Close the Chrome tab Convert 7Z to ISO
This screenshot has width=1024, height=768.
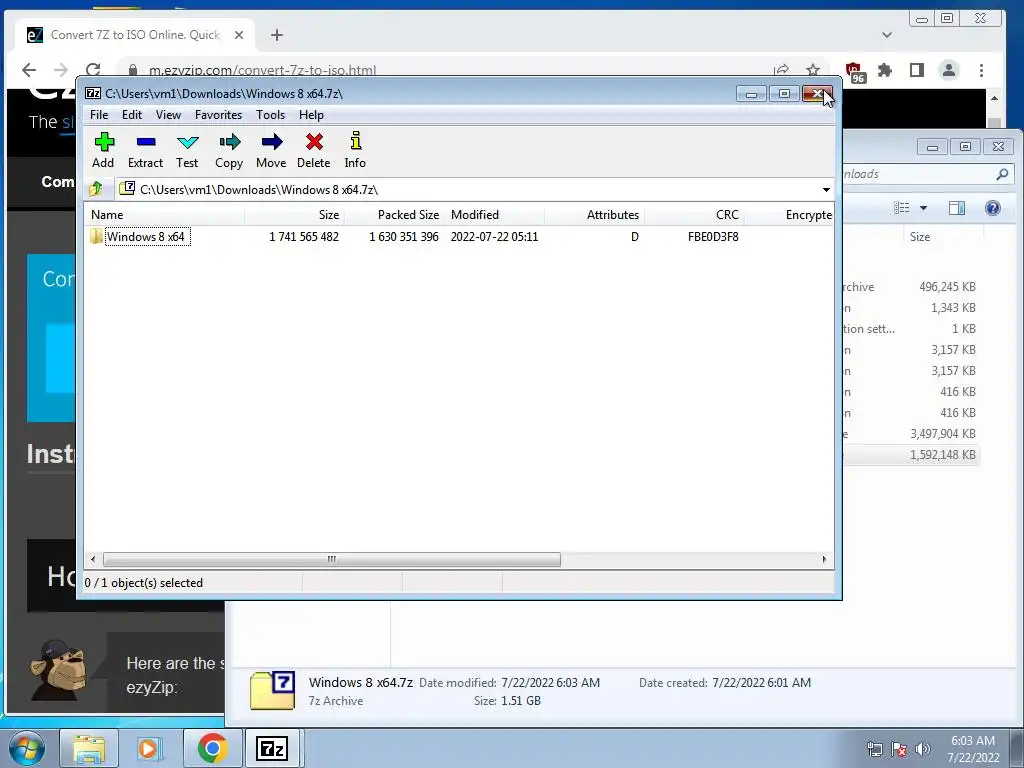(x=239, y=35)
